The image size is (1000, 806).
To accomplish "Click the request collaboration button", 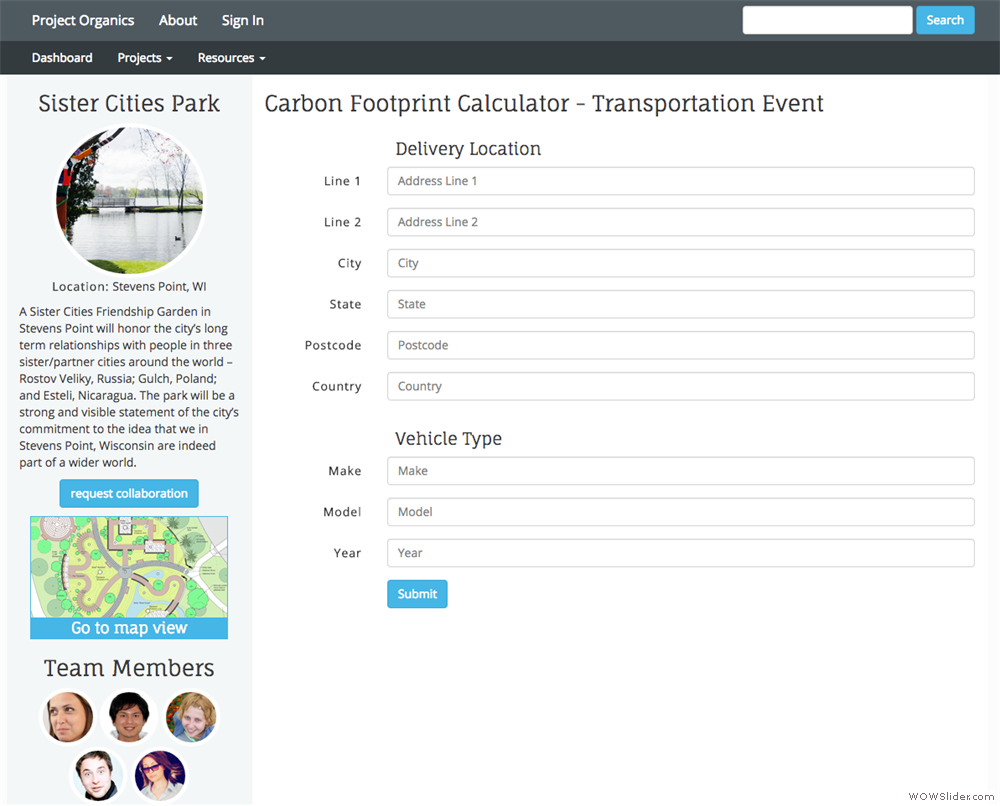I will (x=129, y=494).
